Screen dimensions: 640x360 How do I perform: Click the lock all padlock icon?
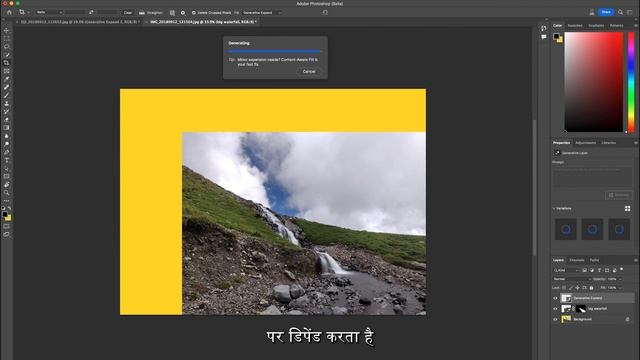[x=591, y=288]
